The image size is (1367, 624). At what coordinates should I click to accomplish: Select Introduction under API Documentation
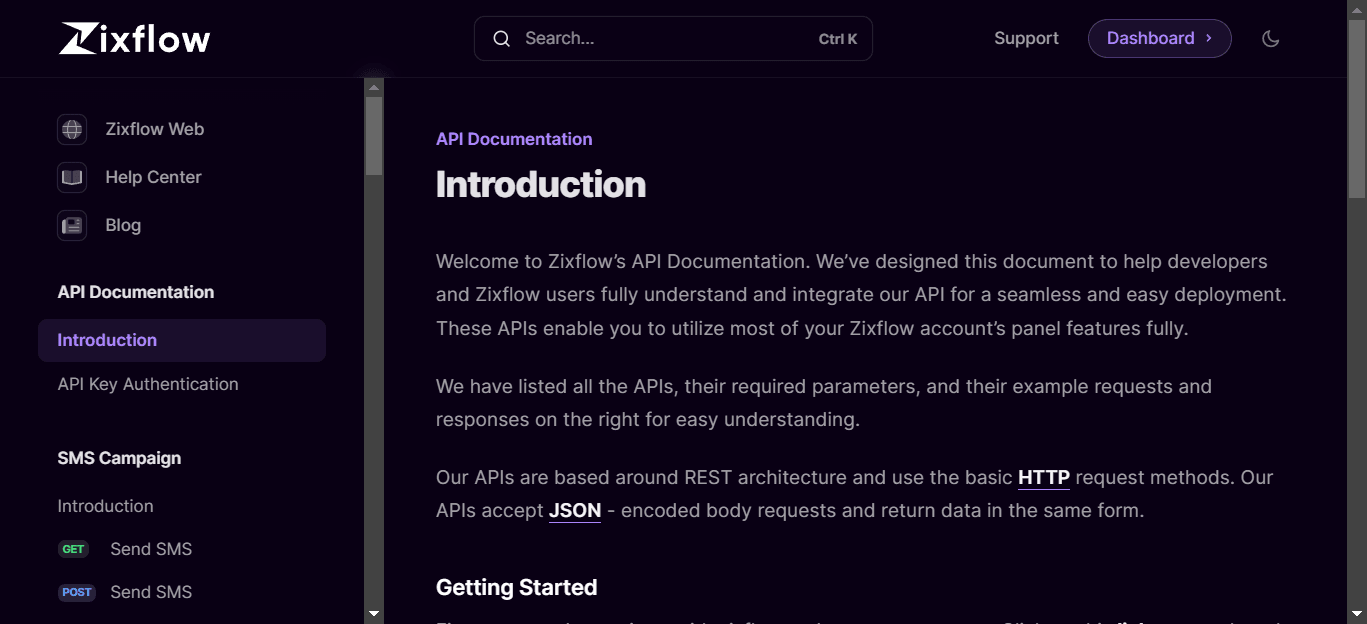(107, 340)
